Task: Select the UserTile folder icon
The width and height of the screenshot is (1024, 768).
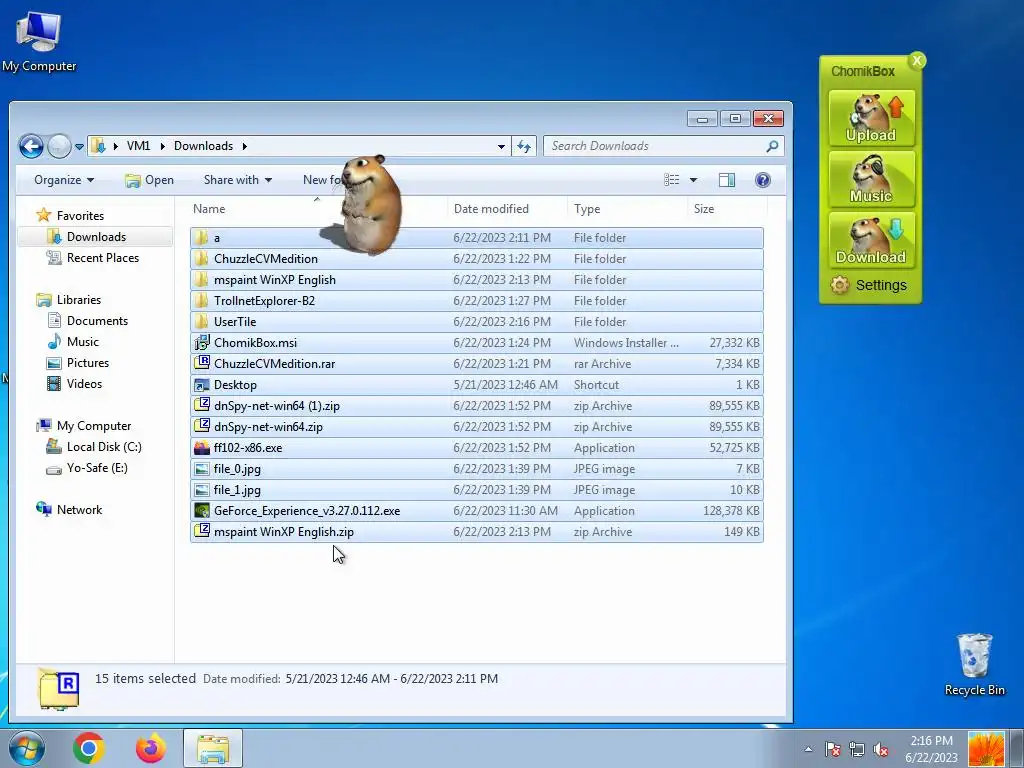Action: (202, 321)
